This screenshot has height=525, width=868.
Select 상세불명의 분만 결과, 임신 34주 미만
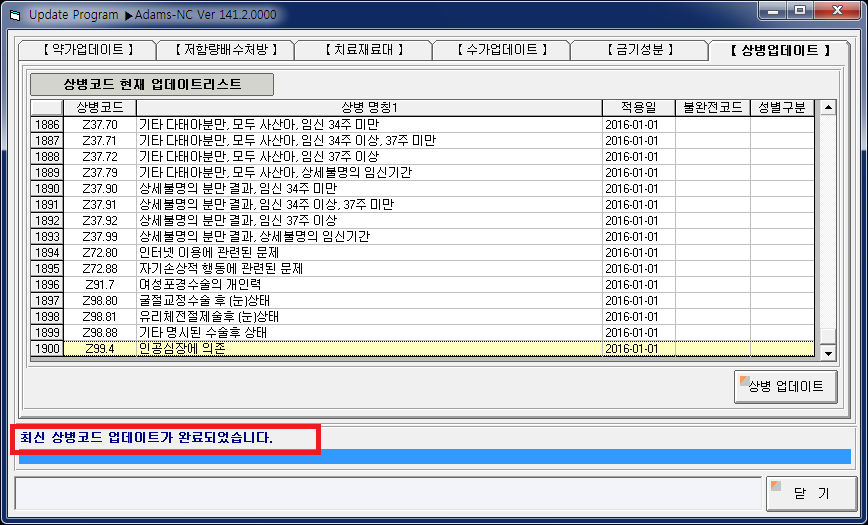[x=369, y=189]
